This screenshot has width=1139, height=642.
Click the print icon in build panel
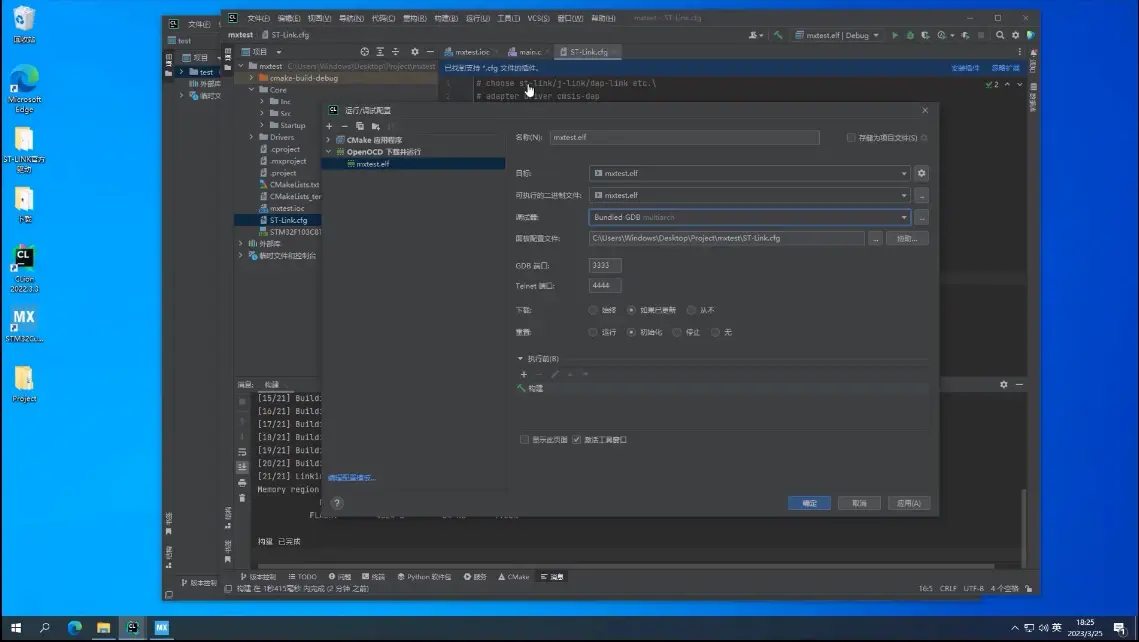pyautogui.click(x=242, y=483)
